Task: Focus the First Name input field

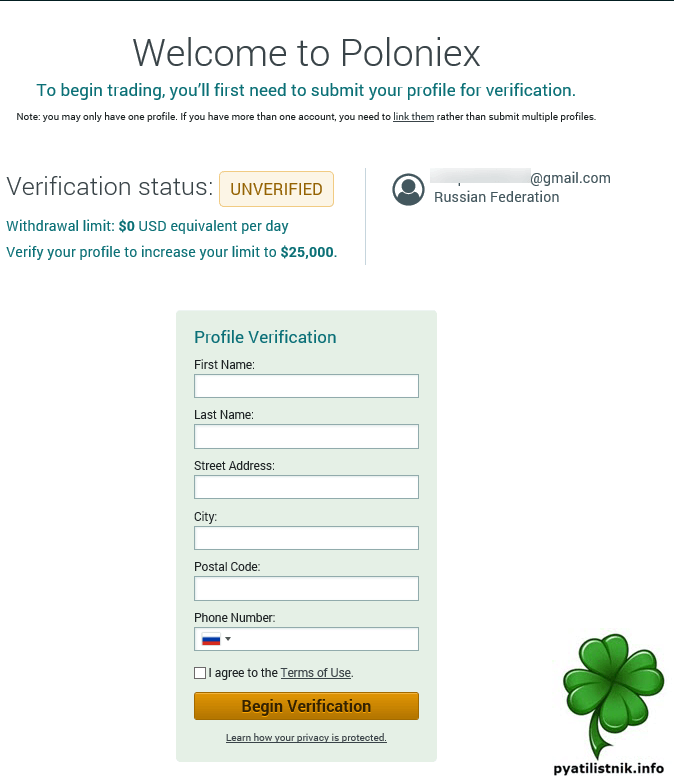Action: click(306, 386)
